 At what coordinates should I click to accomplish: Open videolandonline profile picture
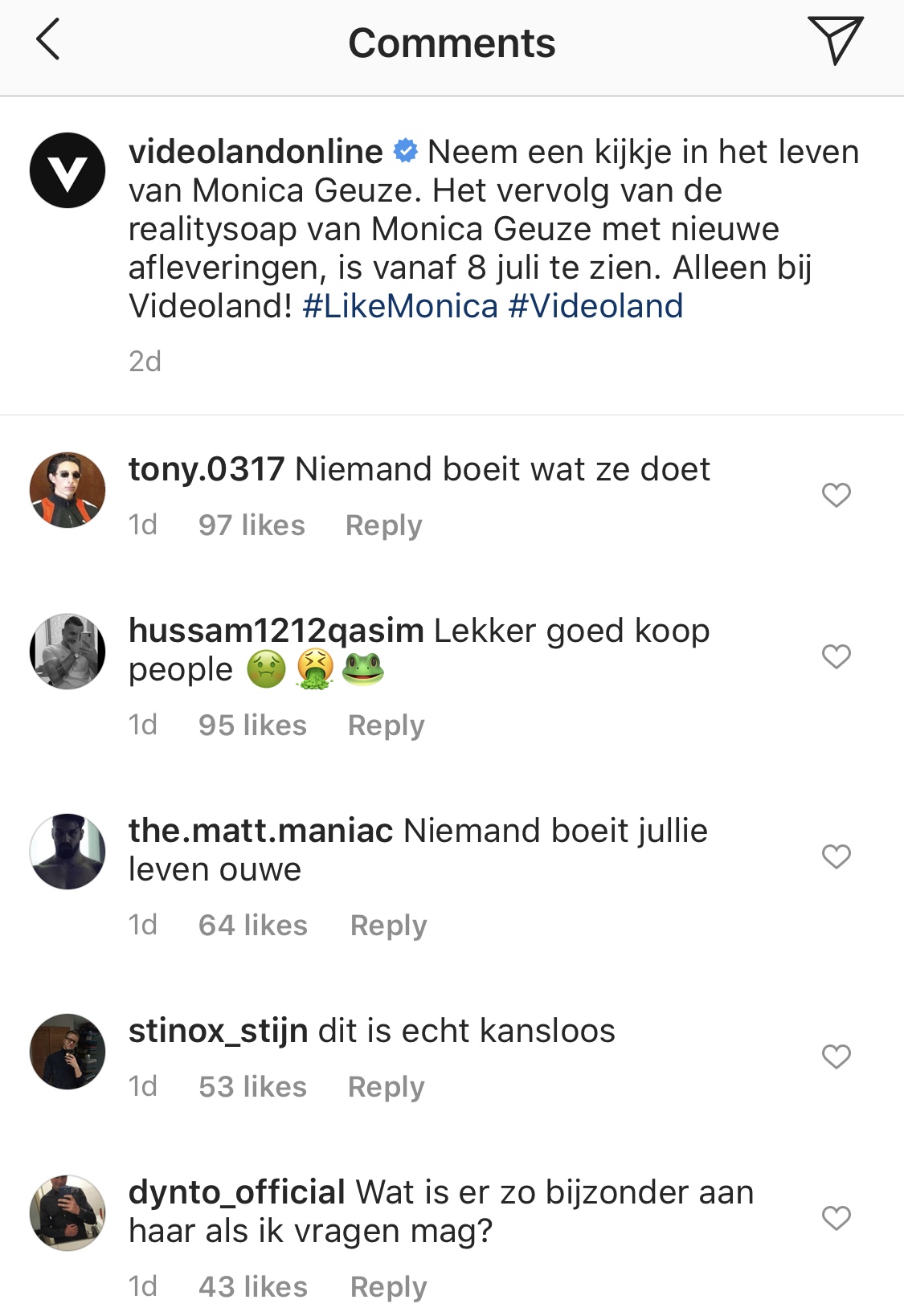click(67, 170)
